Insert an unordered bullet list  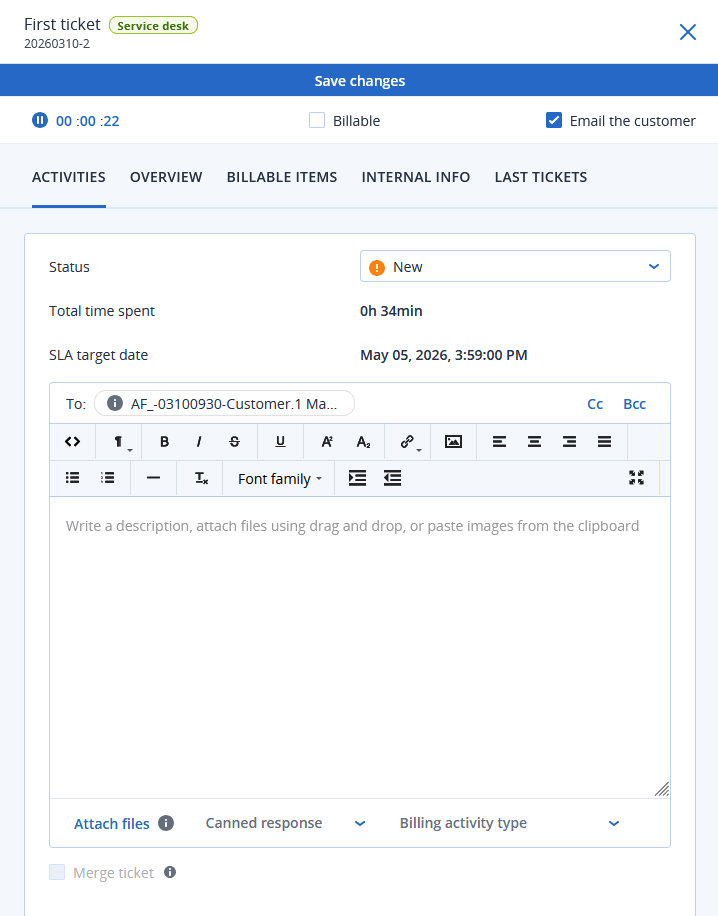point(72,478)
